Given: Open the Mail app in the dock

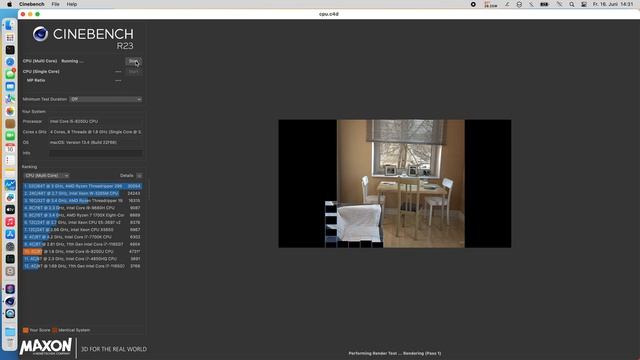Looking at the screenshot, I should point(10,87).
